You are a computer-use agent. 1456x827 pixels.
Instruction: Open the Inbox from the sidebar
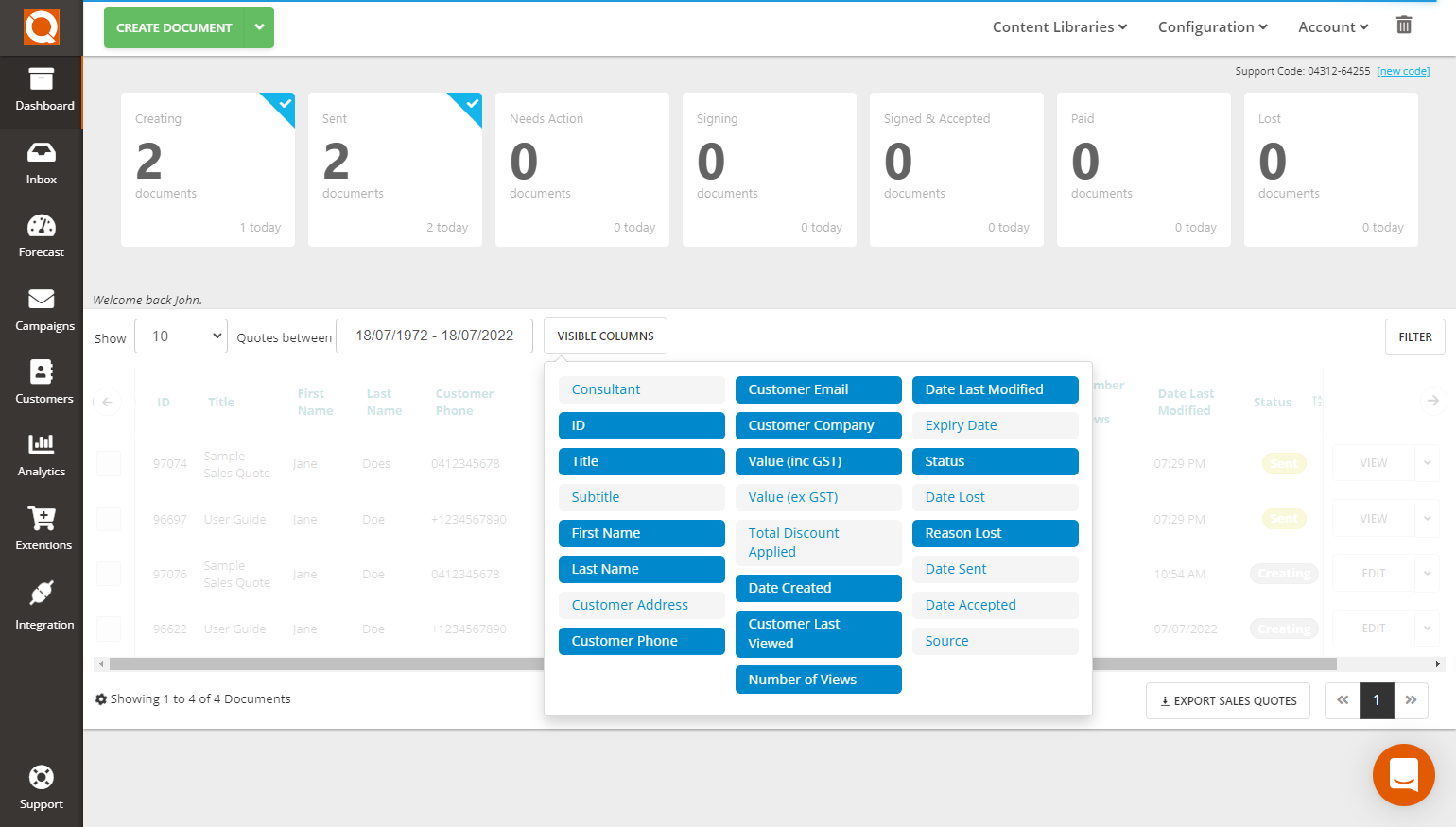click(x=41, y=164)
